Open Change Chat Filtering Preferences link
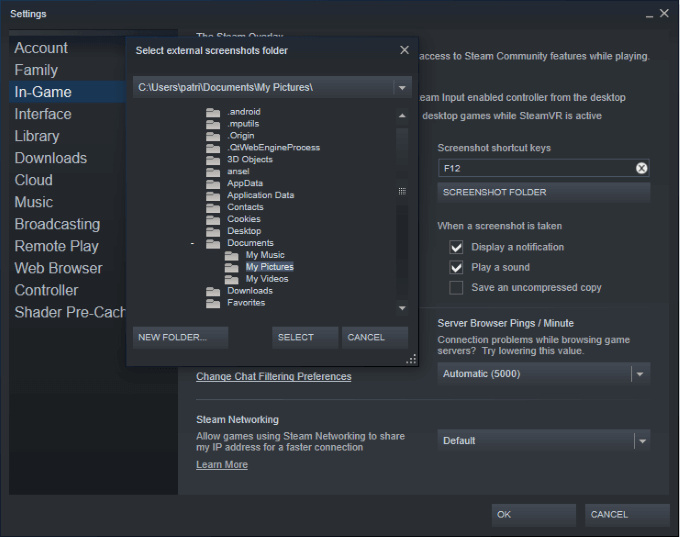The width and height of the screenshot is (680, 537). (x=274, y=377)
